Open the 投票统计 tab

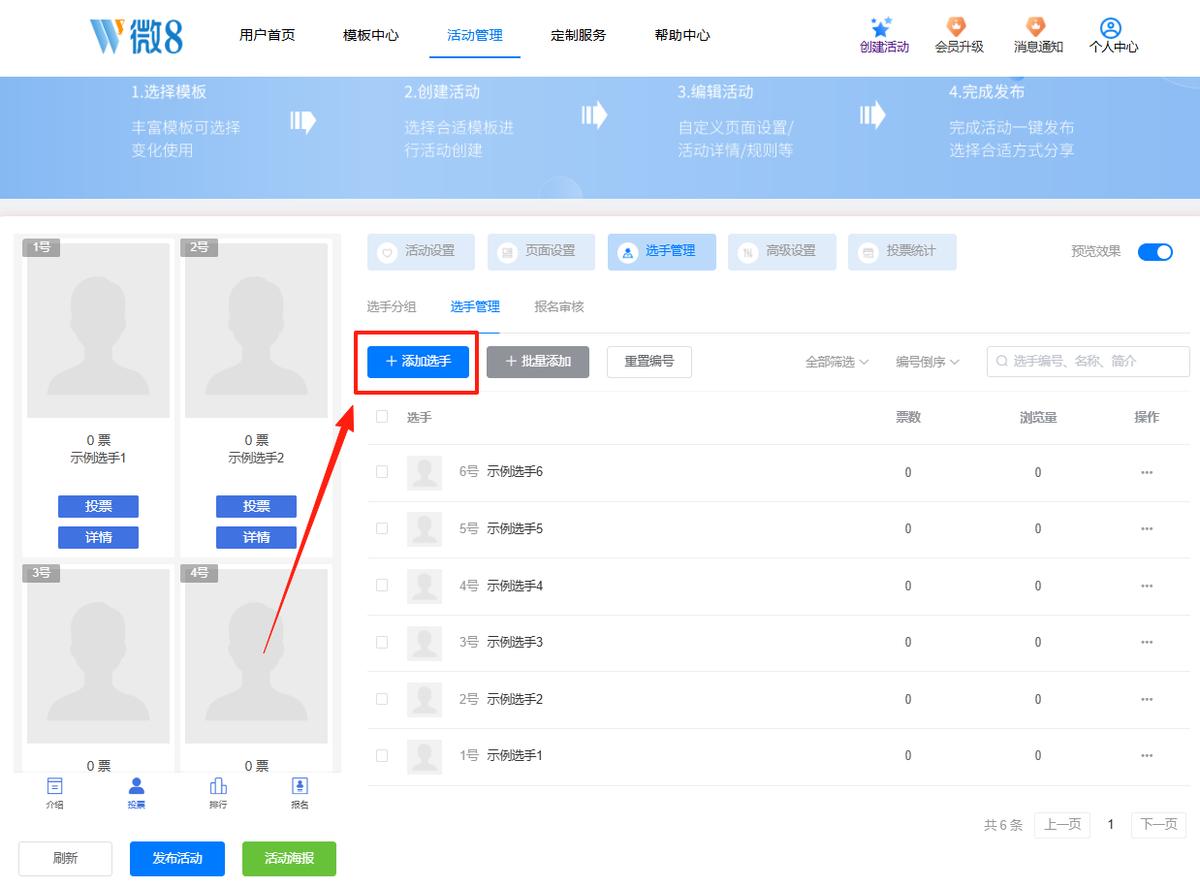902,252
